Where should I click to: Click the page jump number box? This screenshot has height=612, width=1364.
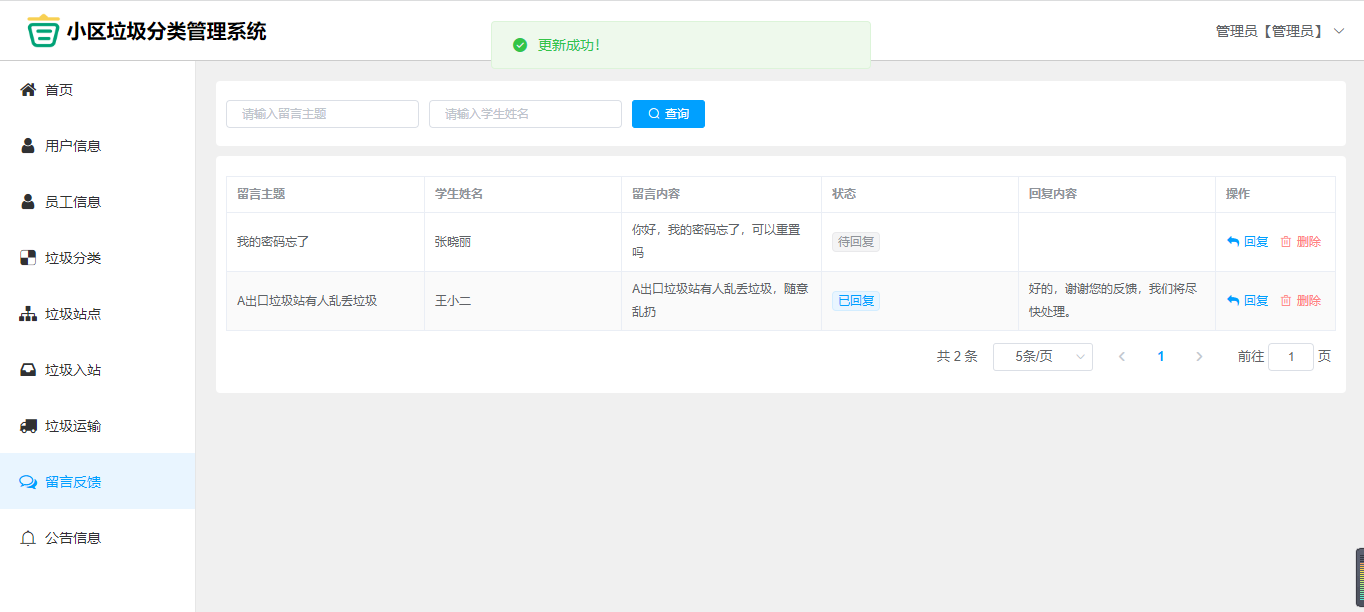coord(1290,357)
